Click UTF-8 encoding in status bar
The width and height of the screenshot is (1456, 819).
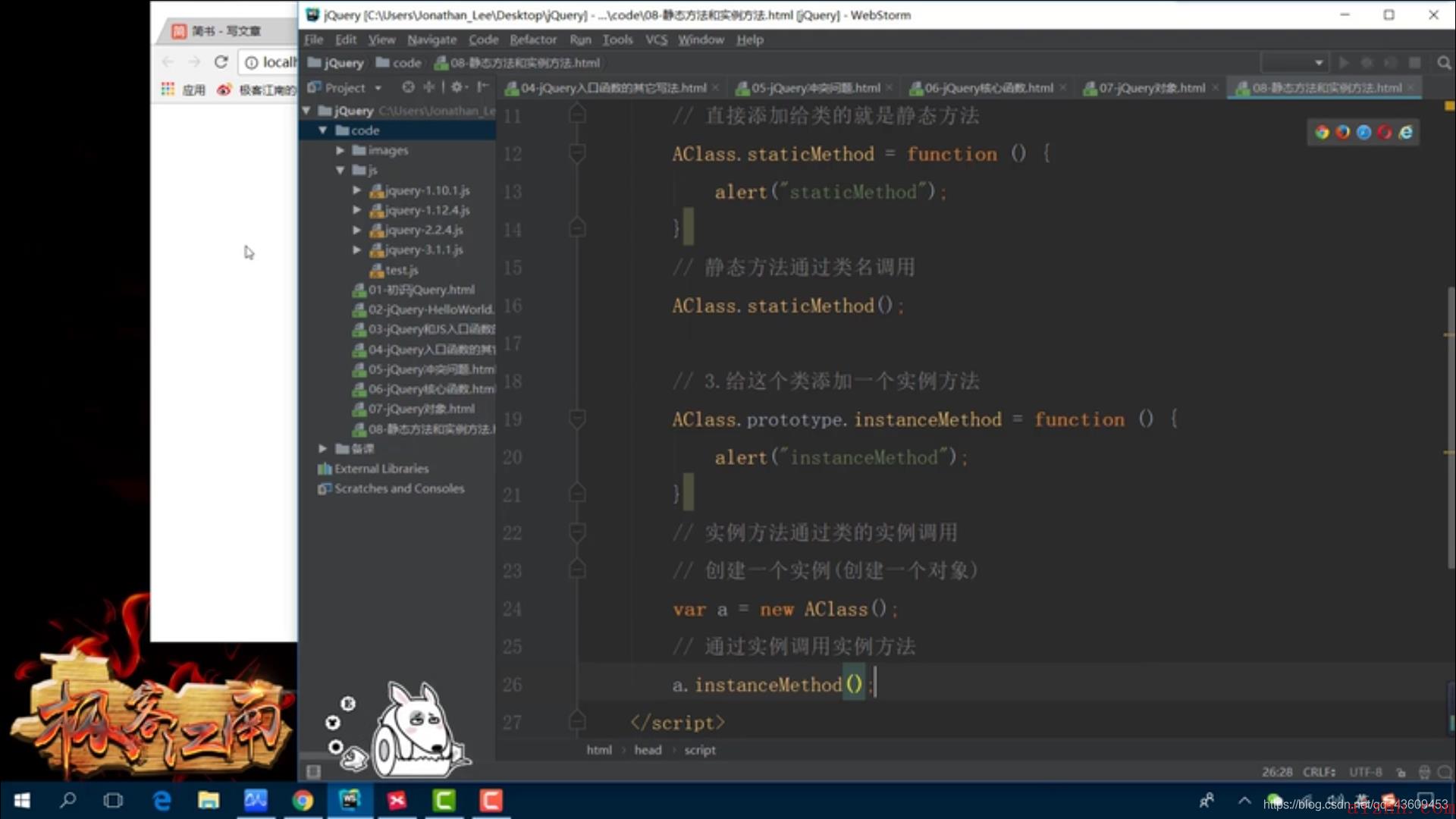(1366, 772)
